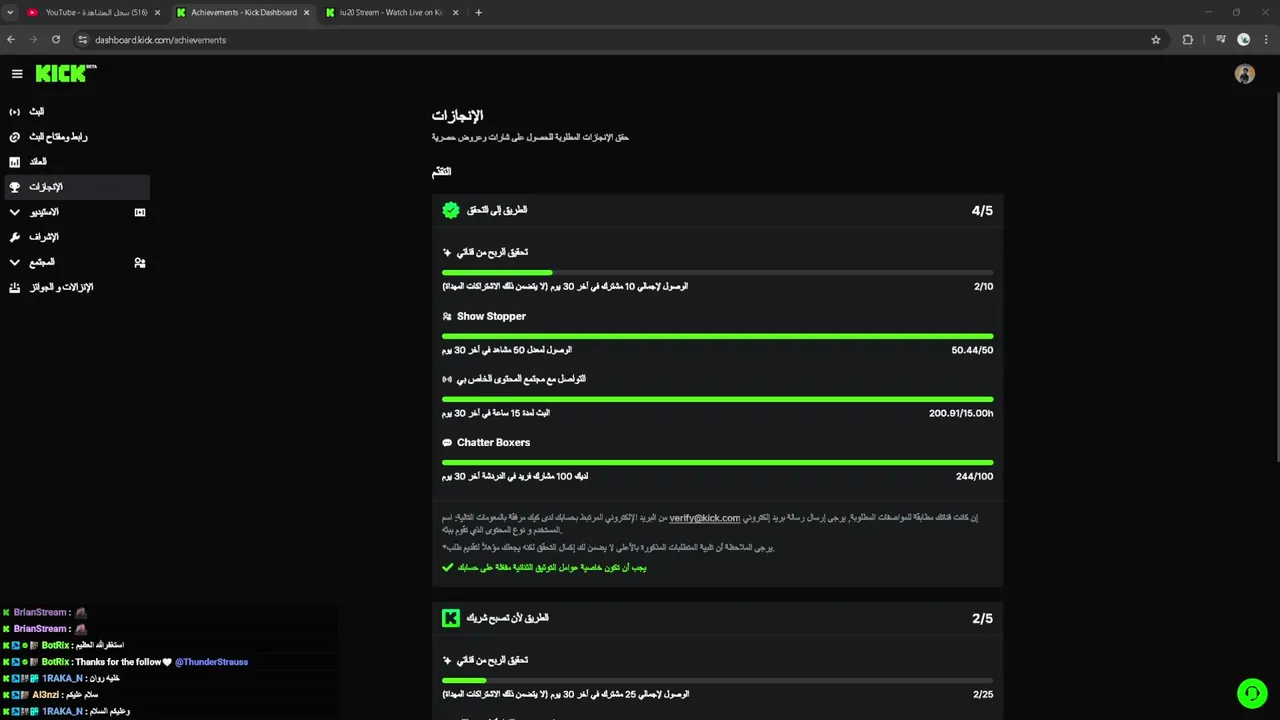The height and width of the screenshot is (720, 1280).
Task: Expand the المجتمع community section chevron
Action: pyautogui.click(x=15, y=262)
